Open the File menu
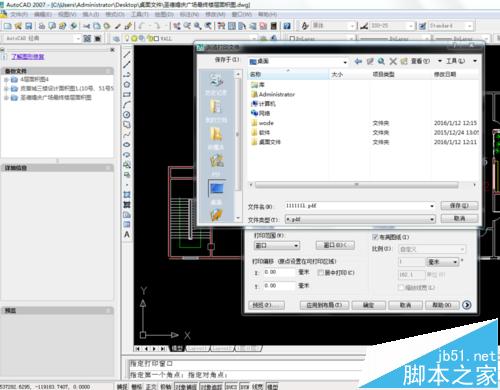Viewport: 500px width, 390px height. coord(19,14)
